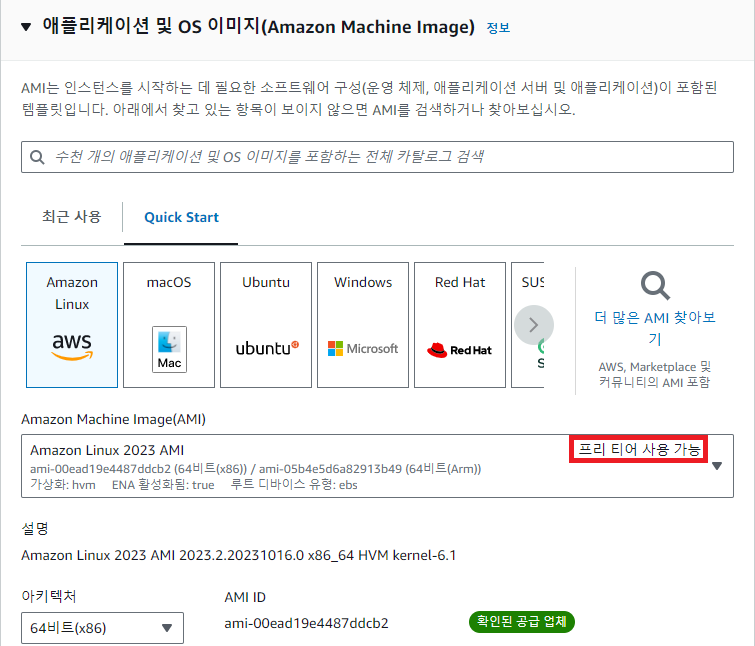Open the 64비트(x86) architecture dropdown
The image size is (755, 646).
(x=103, y=628)
